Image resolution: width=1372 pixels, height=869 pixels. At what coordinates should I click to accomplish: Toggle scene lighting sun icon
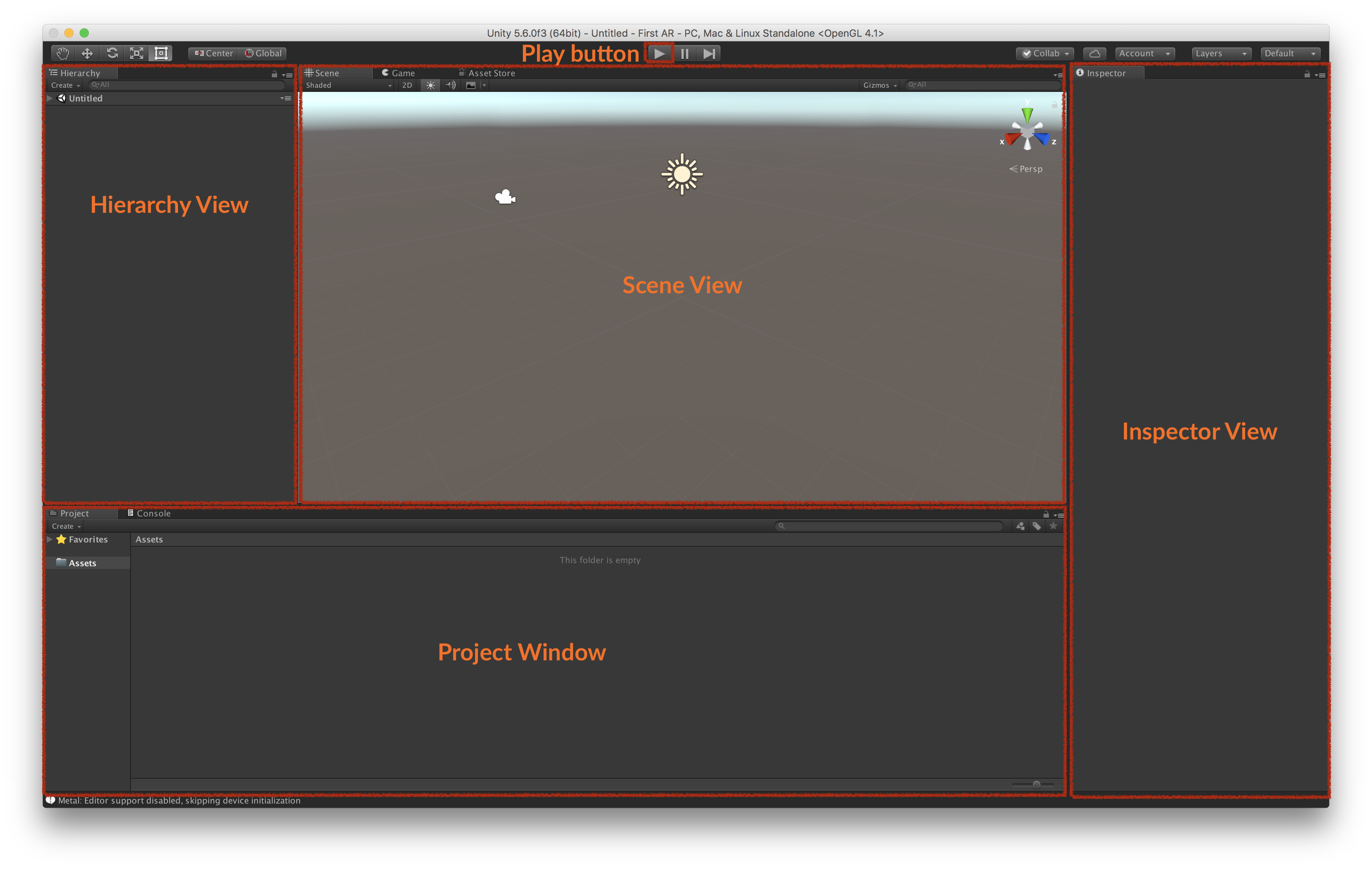click(431, 85)
